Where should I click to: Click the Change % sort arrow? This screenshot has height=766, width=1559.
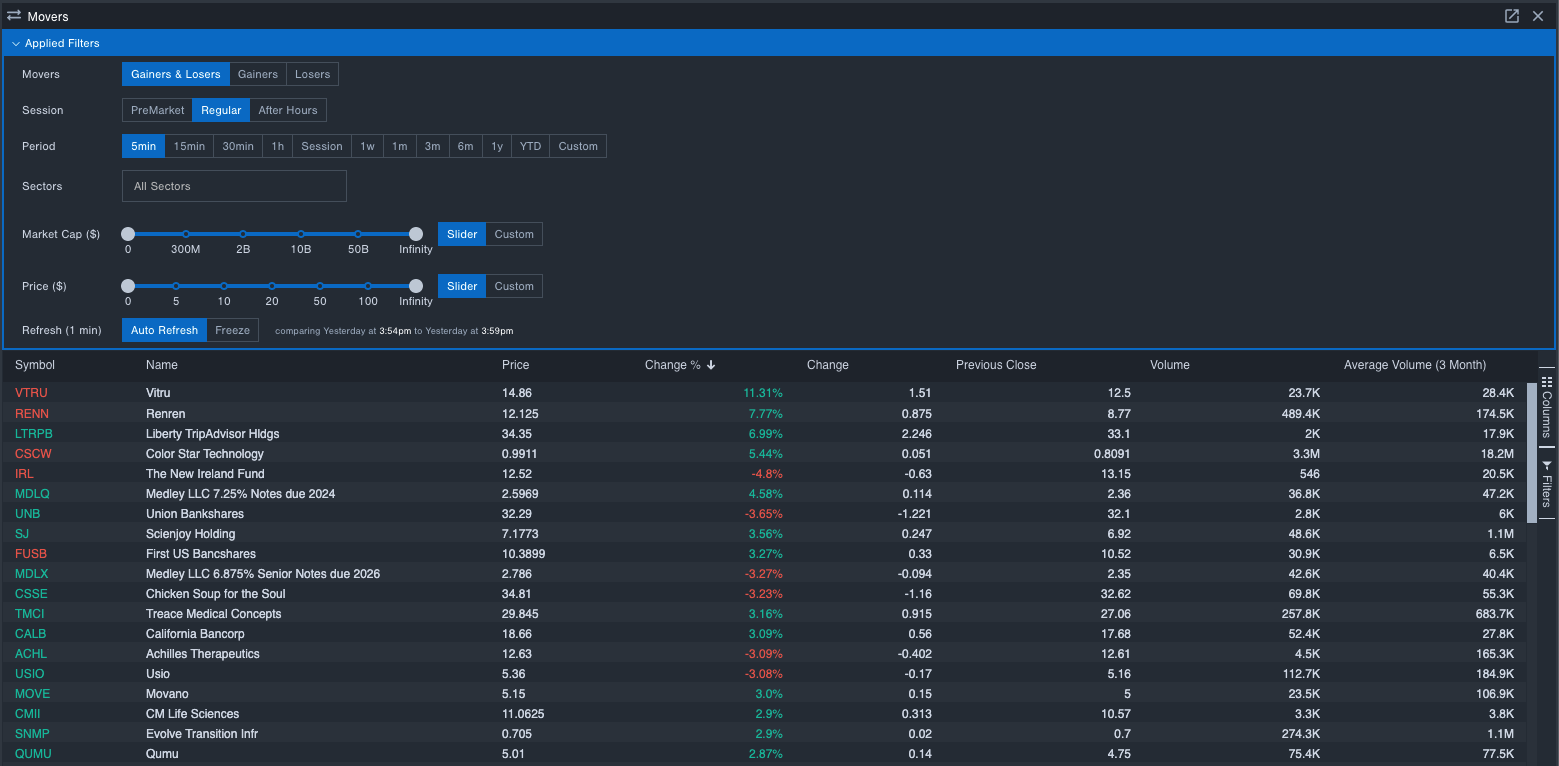(x=711, y=365)
